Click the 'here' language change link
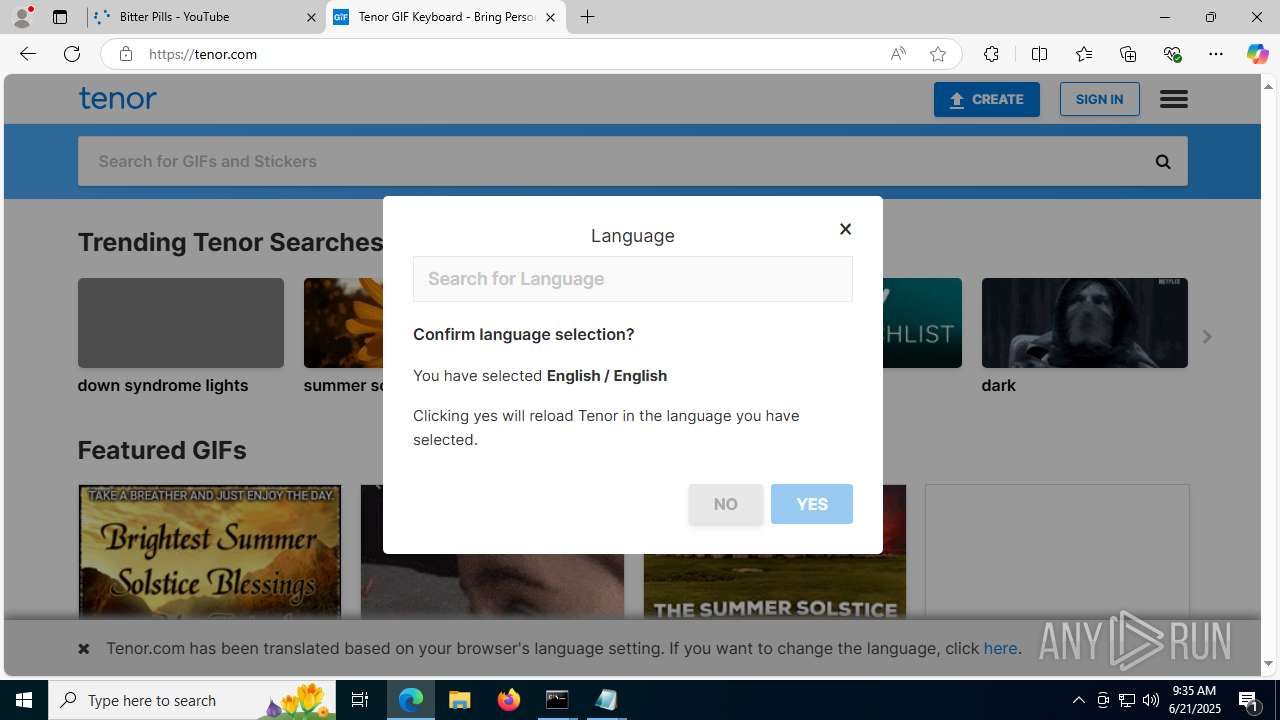Viewport: 1280px width, 720px height. (x=1000, y=648)
